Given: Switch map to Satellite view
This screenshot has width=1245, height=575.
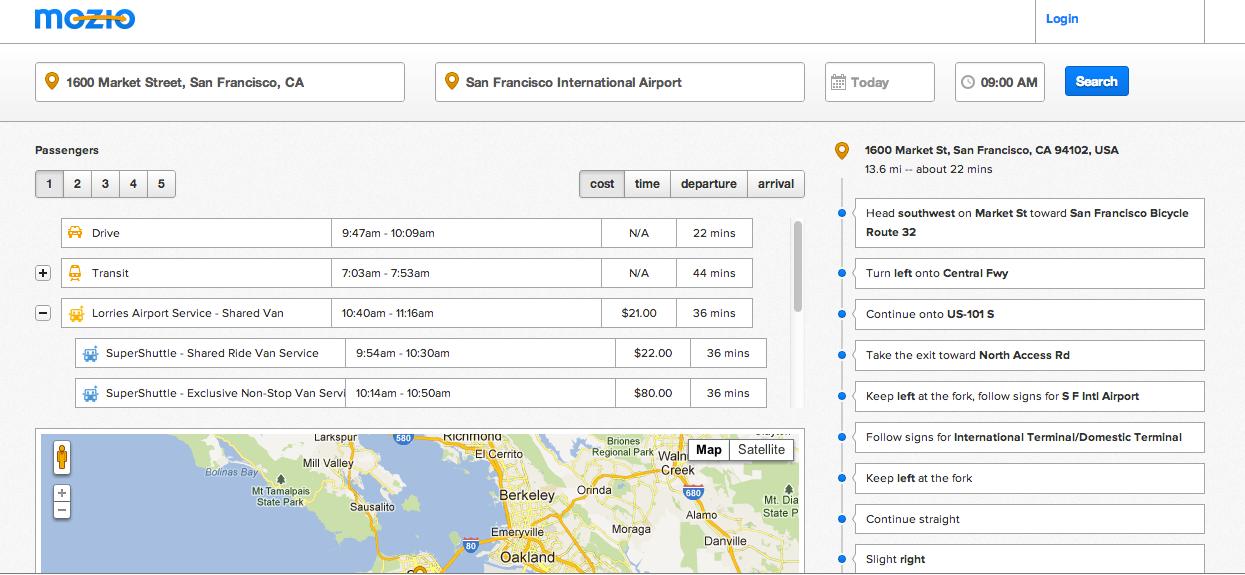Looking at the screenshot, I should click(762, 450).
